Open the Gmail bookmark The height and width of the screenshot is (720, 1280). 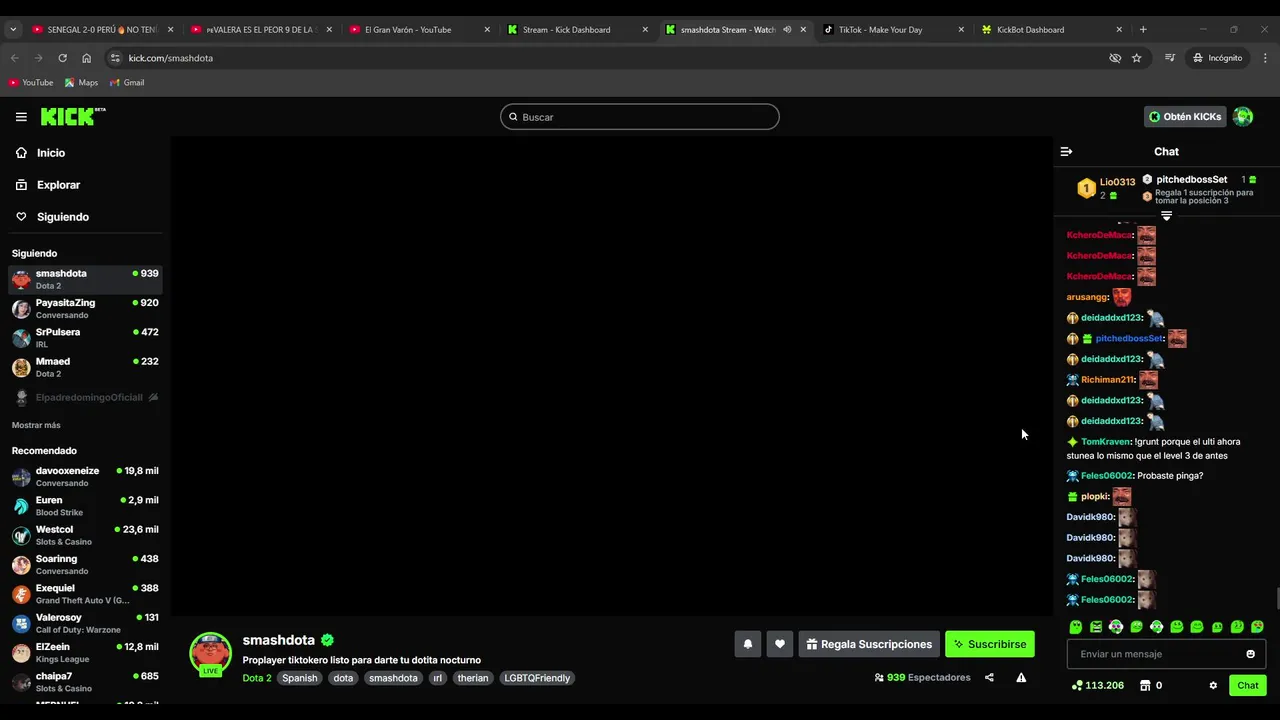127,82
